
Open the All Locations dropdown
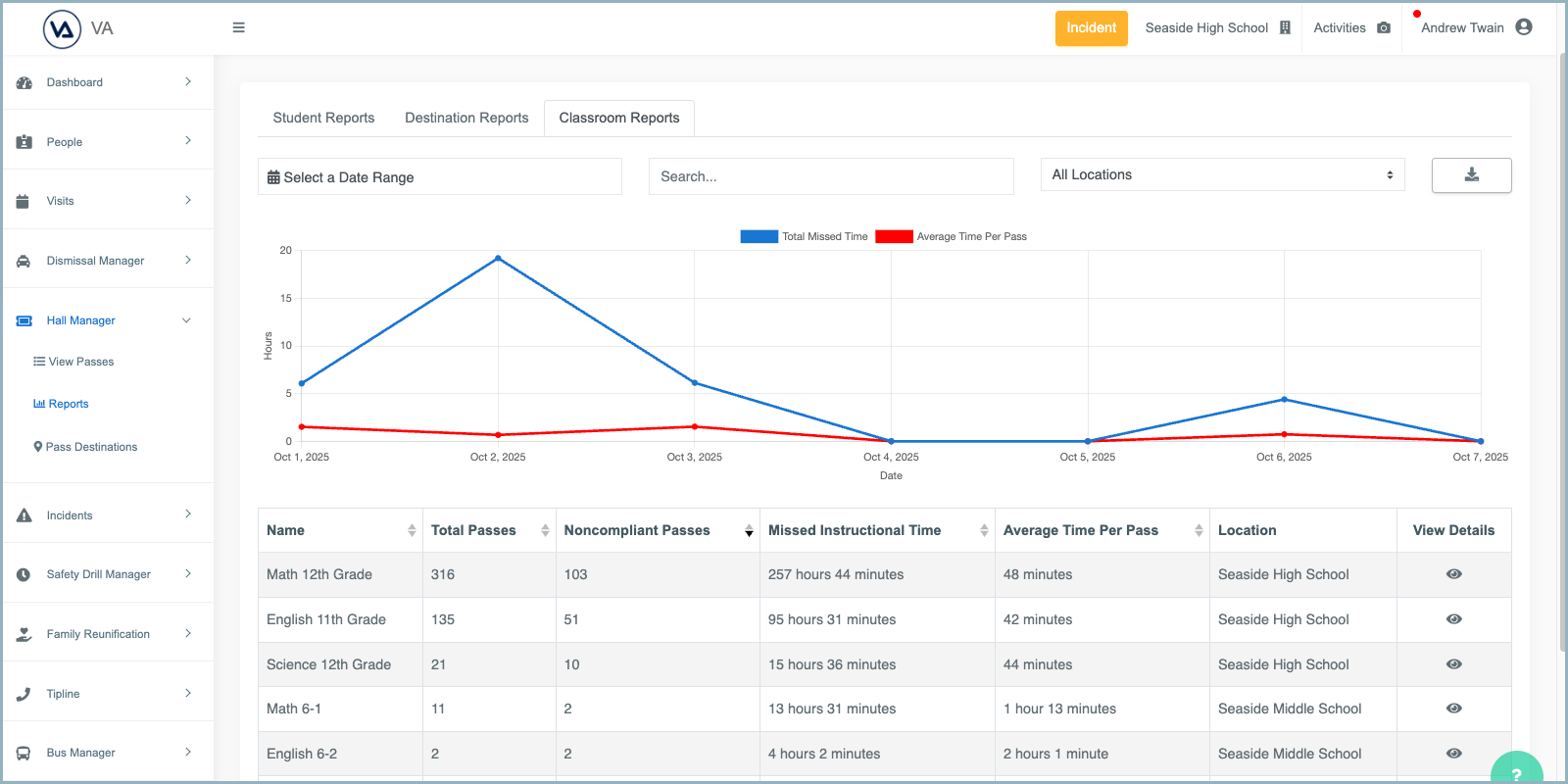1222,174
